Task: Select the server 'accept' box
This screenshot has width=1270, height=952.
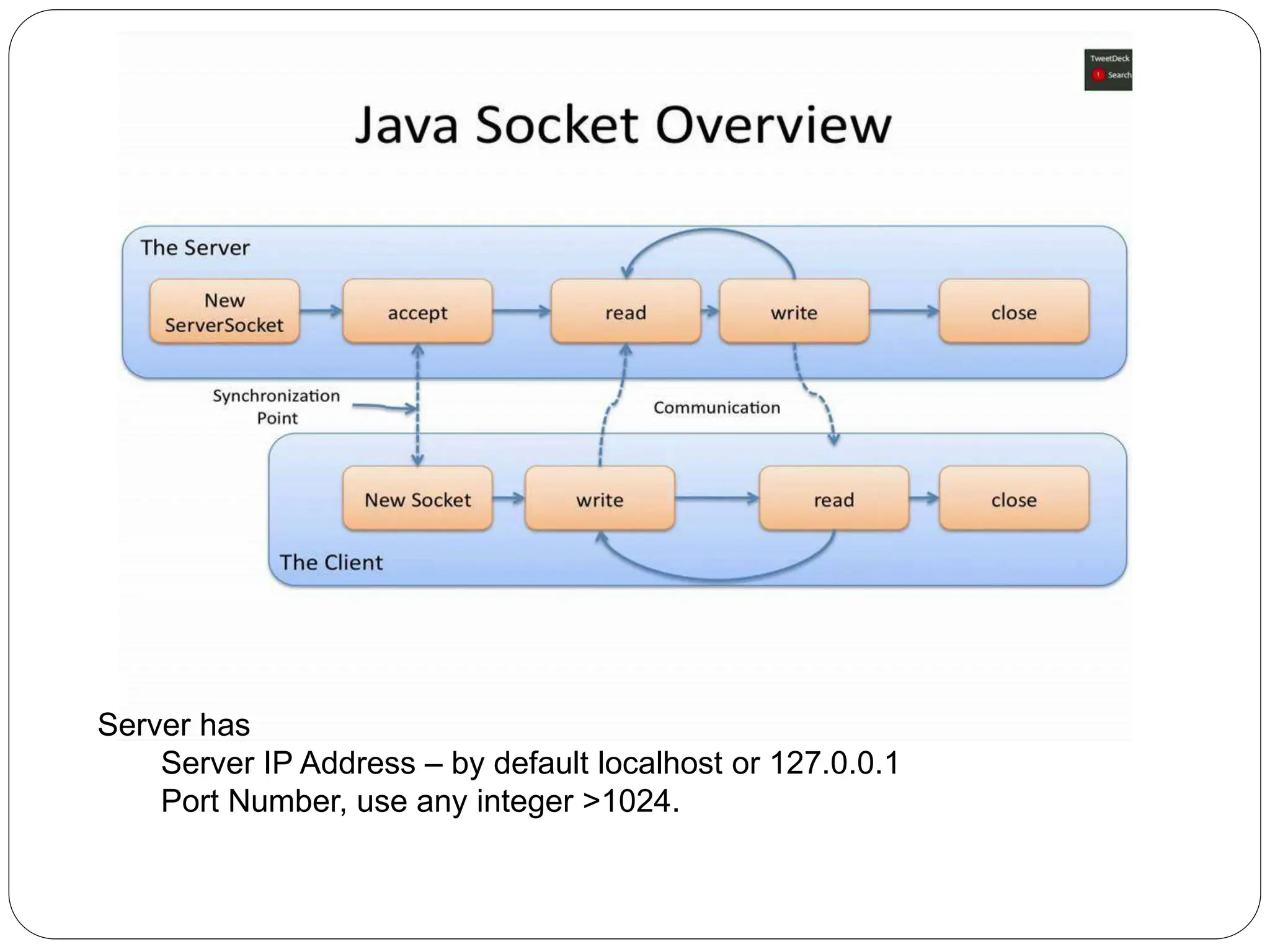Action: coord(417,312)
